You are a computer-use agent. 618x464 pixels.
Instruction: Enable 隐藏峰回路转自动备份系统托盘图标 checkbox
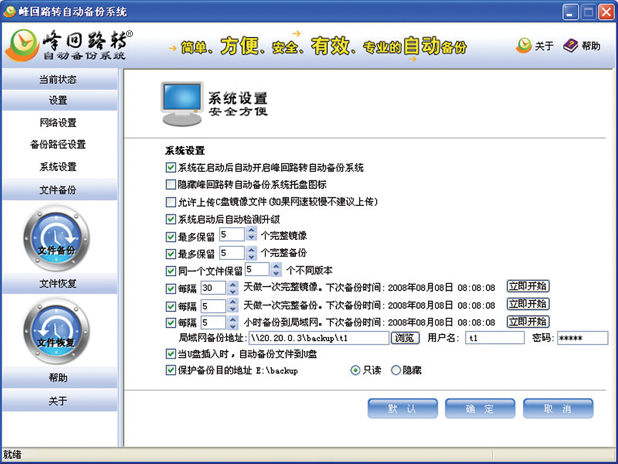coord(171,184)
